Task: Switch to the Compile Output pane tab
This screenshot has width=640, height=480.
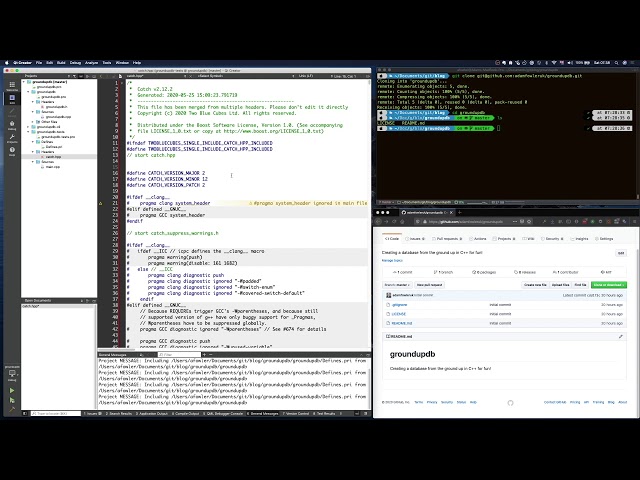Action: (x=185, y=413)
